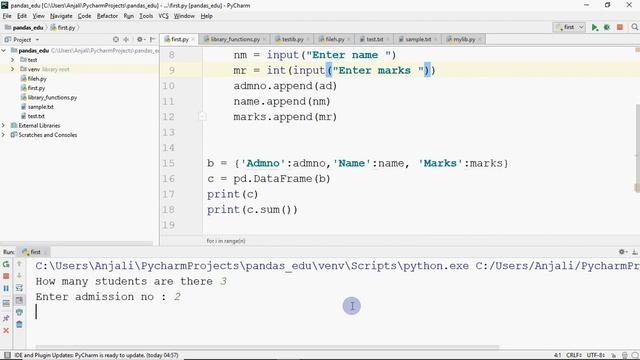This screenshot has width=640, height=360.
Task: Select fileh.py in the project tree
Action: tap(37, 78)
